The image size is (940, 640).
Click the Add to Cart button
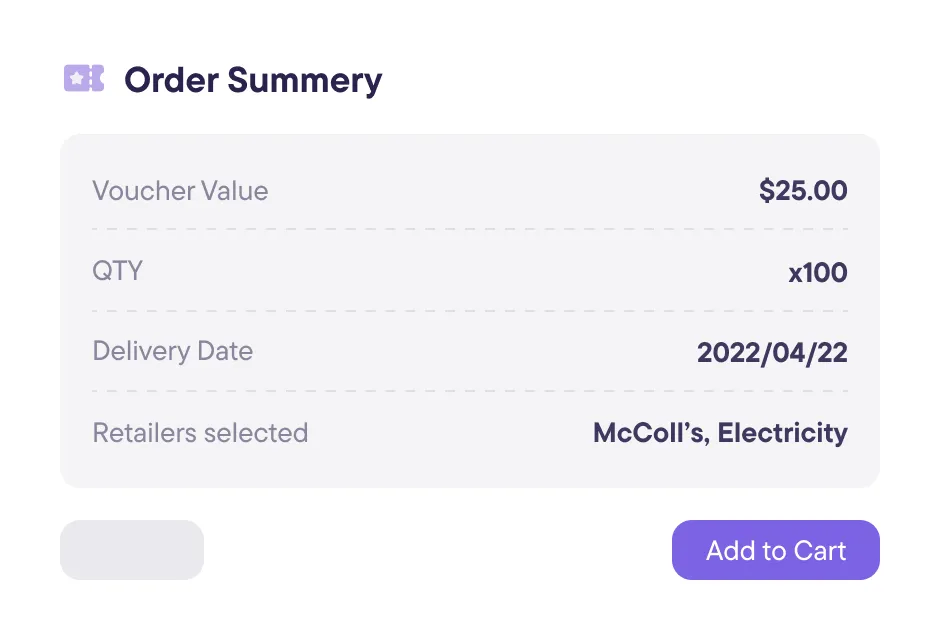click(775, 550)
